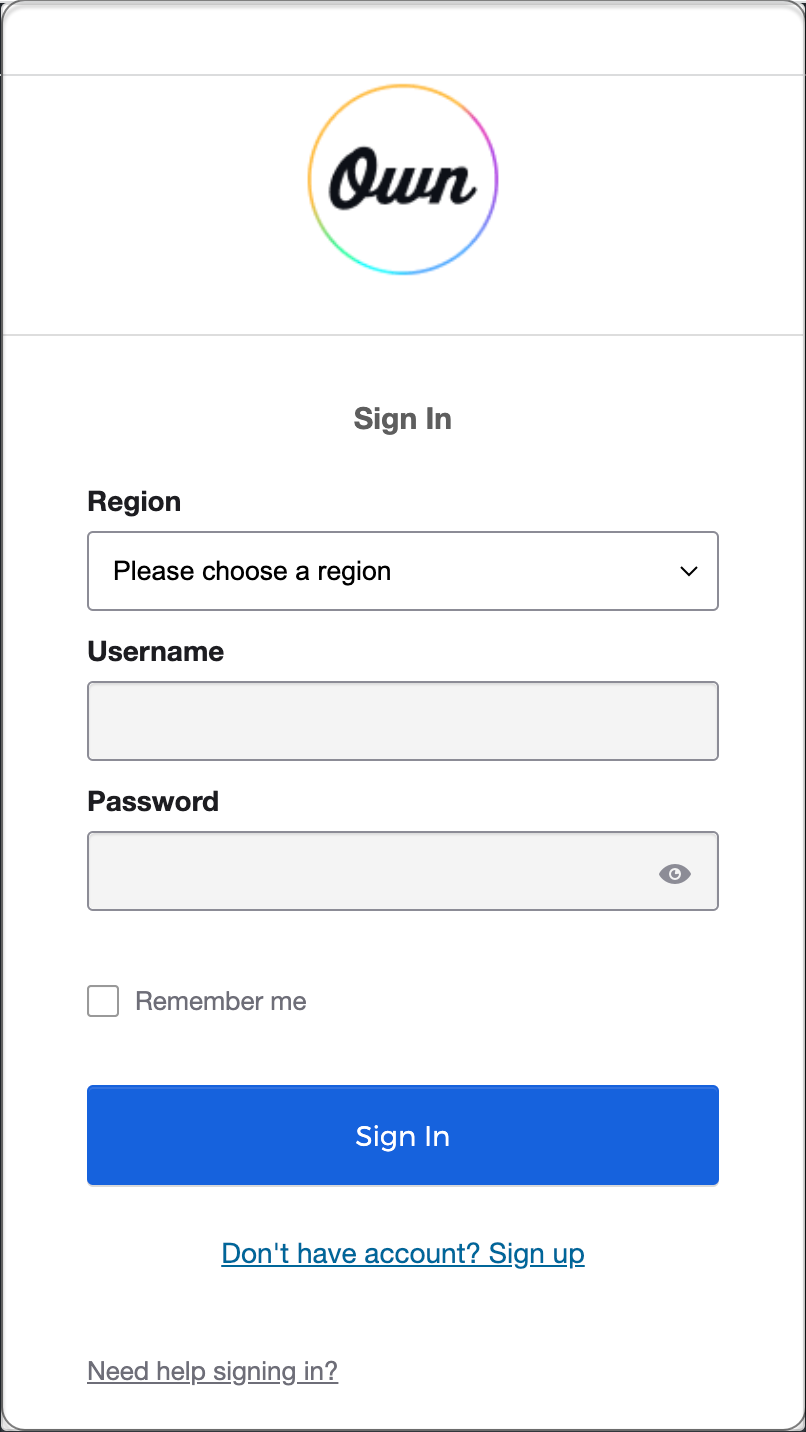This screenshot has width=806, height=1432.
Task: Click the Region field label
Action: click(x=135, y=501)
